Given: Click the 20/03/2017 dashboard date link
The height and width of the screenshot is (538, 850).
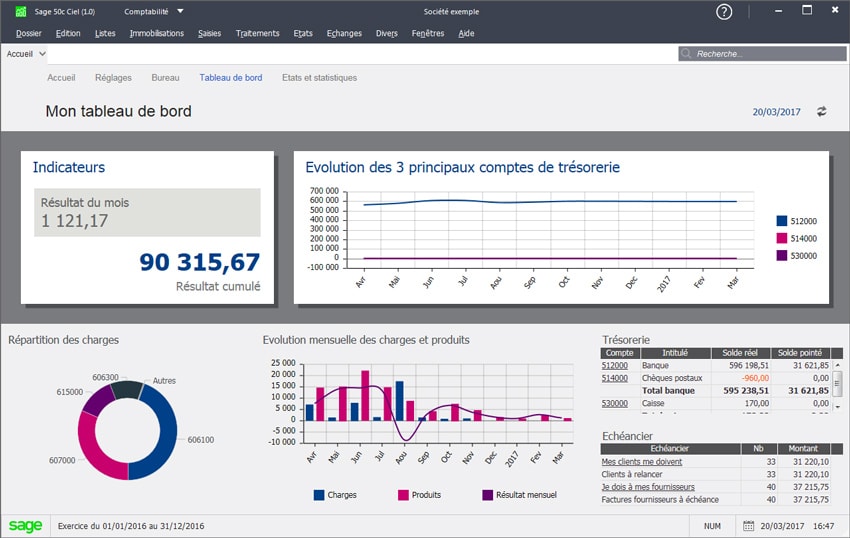Looking at the screenshot, I should click(776, 112).
